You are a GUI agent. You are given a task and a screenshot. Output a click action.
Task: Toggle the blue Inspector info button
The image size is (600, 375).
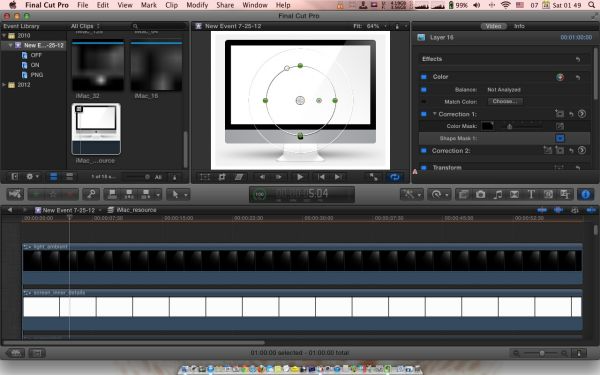pyautogui.click(x=585, y=194)
